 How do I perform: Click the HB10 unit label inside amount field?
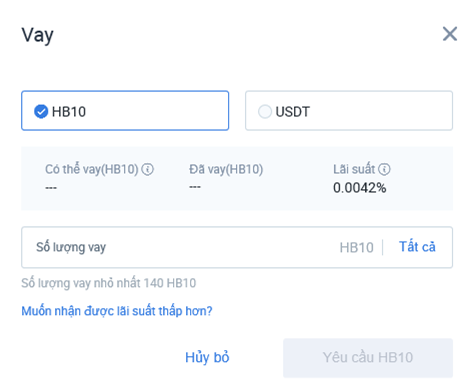coord(356,248)
